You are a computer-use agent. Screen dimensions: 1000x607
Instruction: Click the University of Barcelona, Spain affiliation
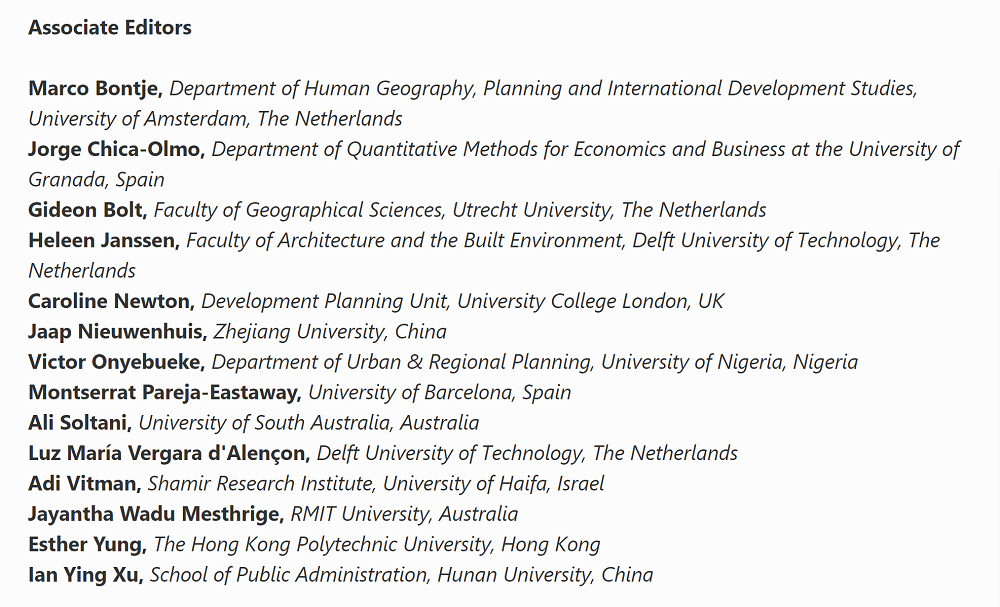click(x=439, y=392)
